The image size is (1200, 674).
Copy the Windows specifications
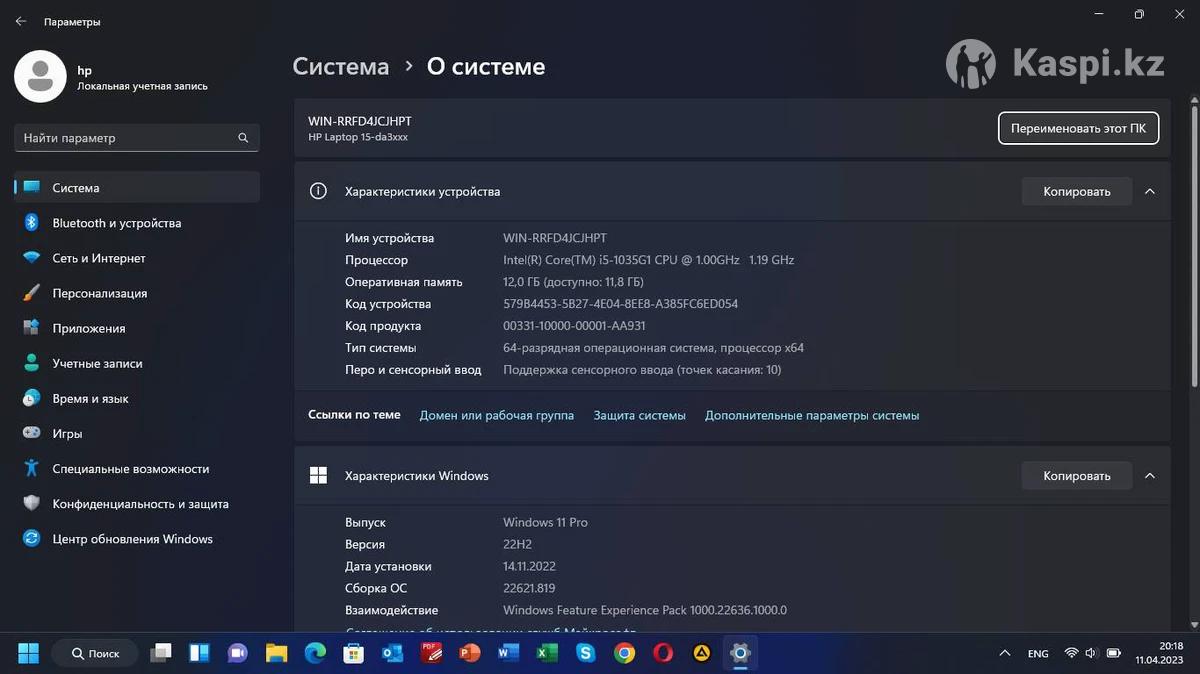click(1077, 476)
